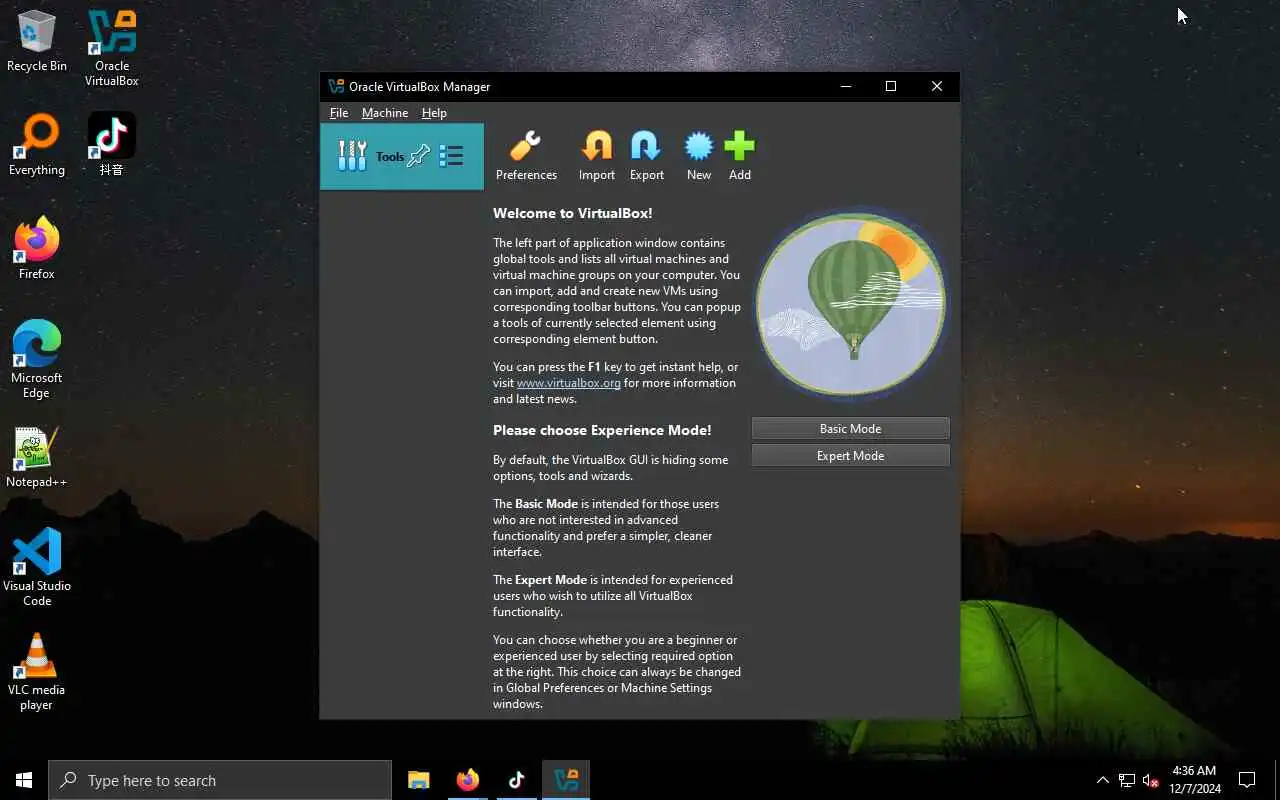Select the TikTok 抖音 desktop shortcut
Image resolution: width=1280 pixels, height=800 pixels.
click(x=112, y=146)
